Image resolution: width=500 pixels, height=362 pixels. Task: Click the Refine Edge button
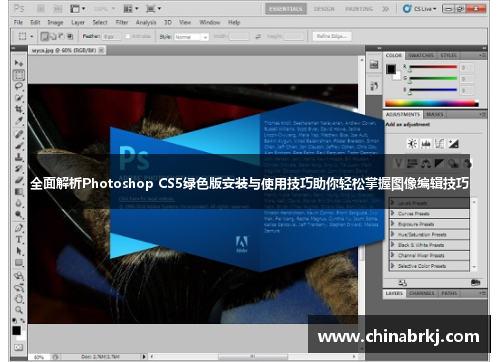[x=332, y=36]
